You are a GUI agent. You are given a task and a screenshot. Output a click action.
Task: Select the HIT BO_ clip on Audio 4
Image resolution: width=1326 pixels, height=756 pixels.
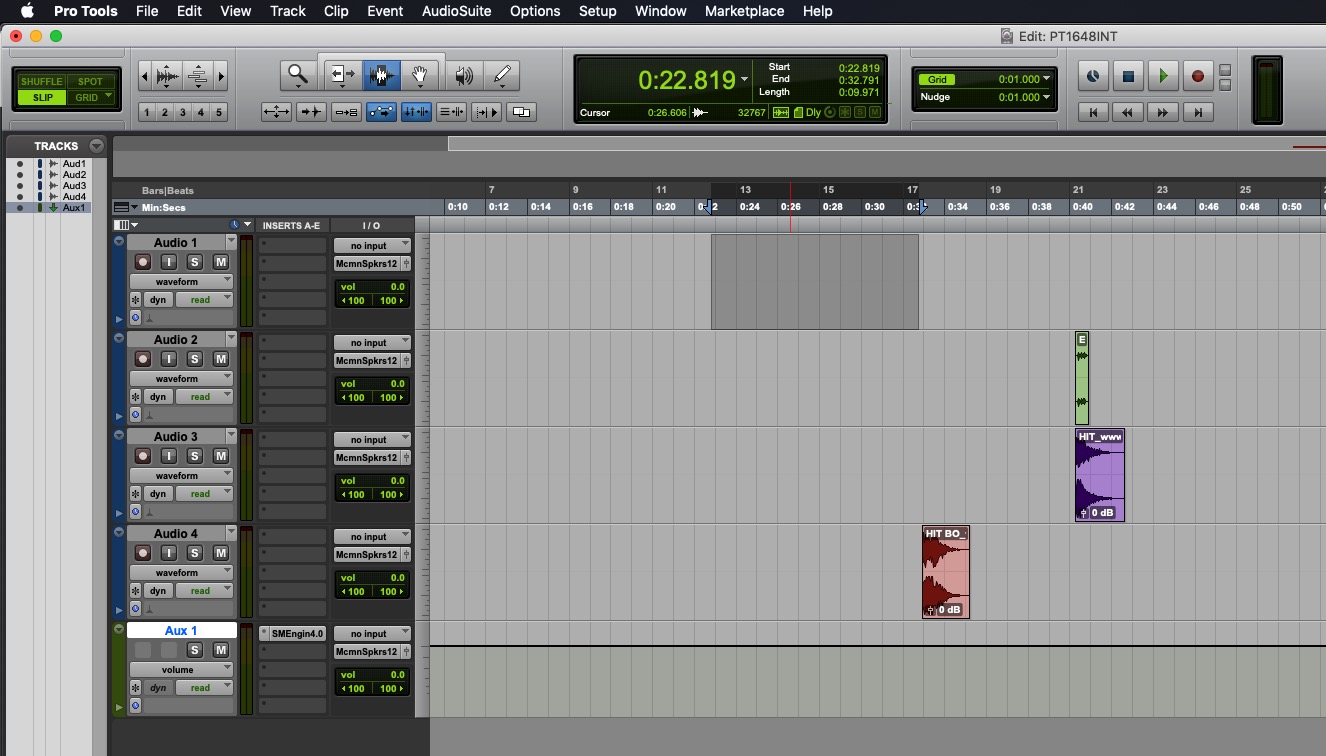pyautogui.click(x=946, y=572)
